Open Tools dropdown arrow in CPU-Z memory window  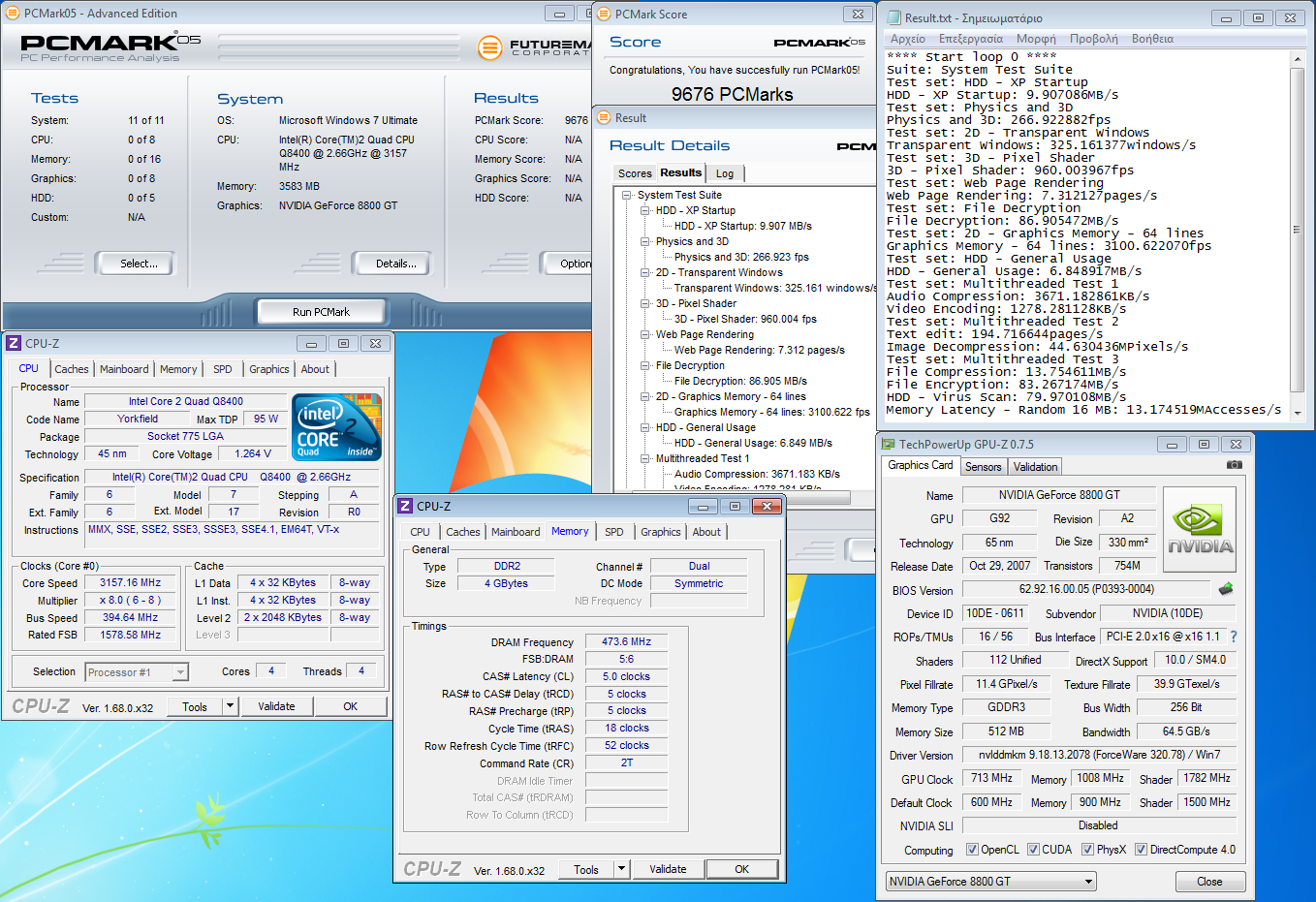coord(622,868)
